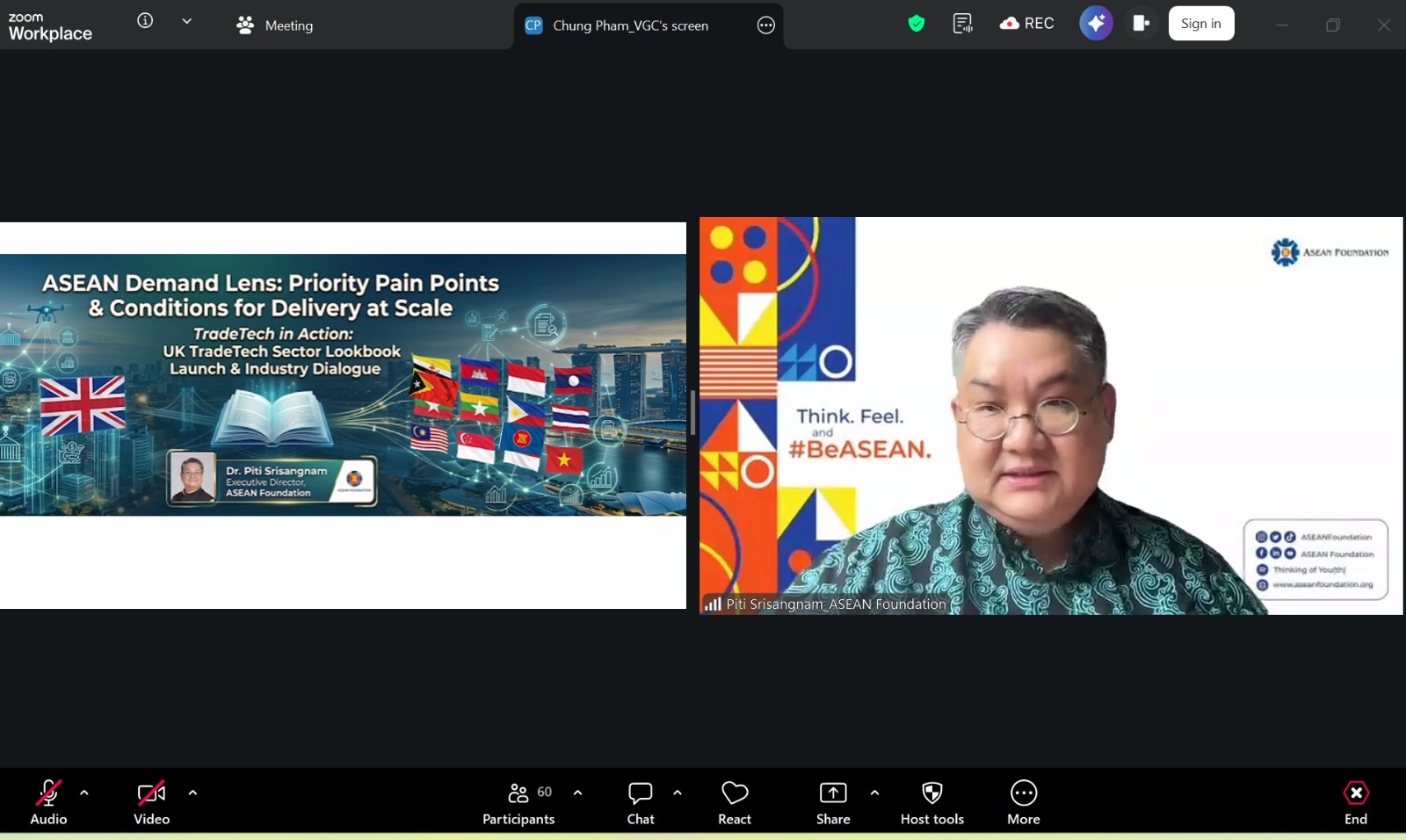
Task: Click the End meeting button
Action: tap(1356, 803)
